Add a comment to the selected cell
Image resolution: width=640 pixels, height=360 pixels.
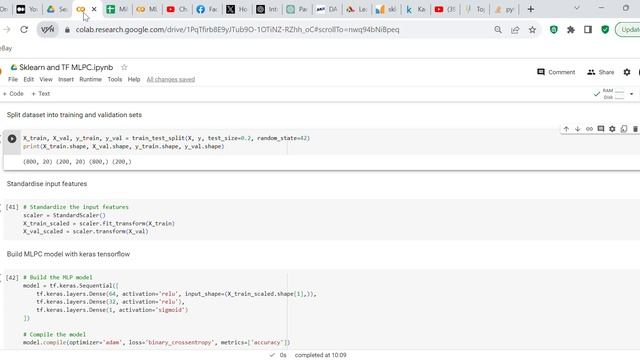click(600, 129)
